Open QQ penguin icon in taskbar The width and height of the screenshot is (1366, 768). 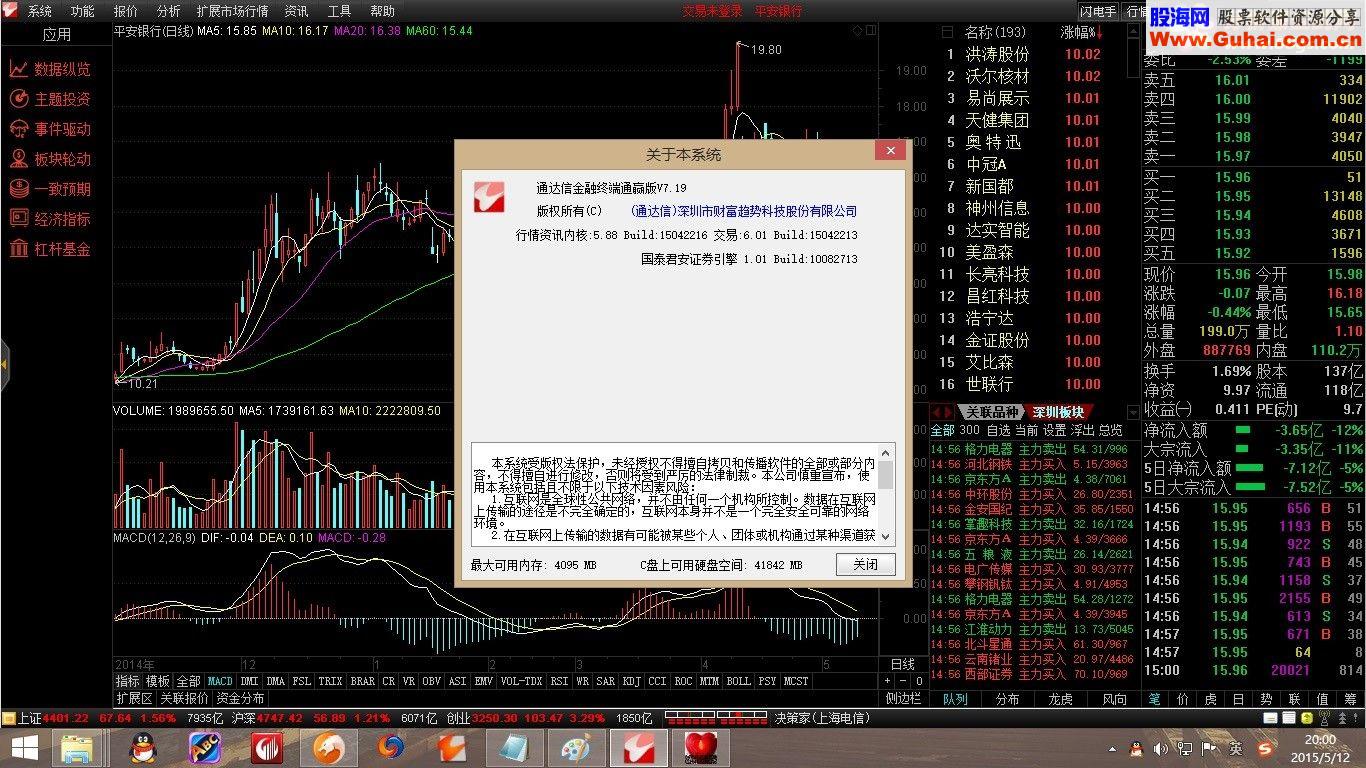pyautogui.click(x=145, y=747)
